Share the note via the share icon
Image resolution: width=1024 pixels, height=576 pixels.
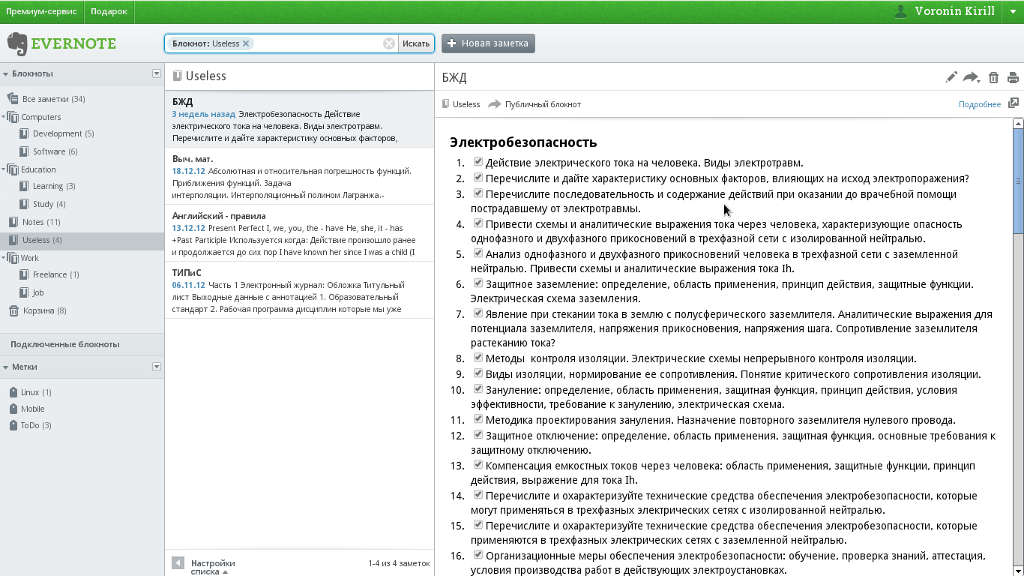pyautogui.click(x=969, y=75)
